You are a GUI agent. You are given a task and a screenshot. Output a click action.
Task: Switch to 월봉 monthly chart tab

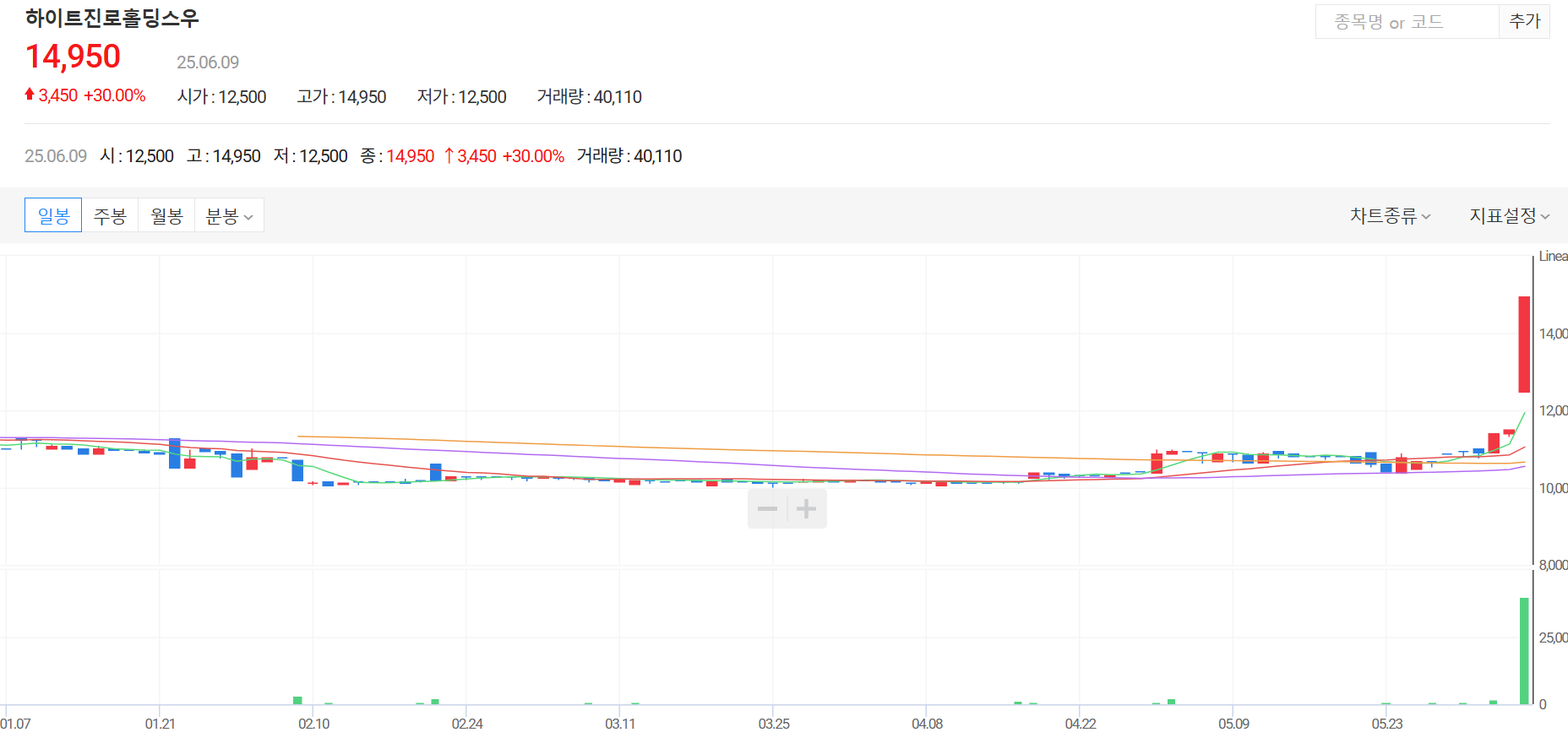coord(166,215)
